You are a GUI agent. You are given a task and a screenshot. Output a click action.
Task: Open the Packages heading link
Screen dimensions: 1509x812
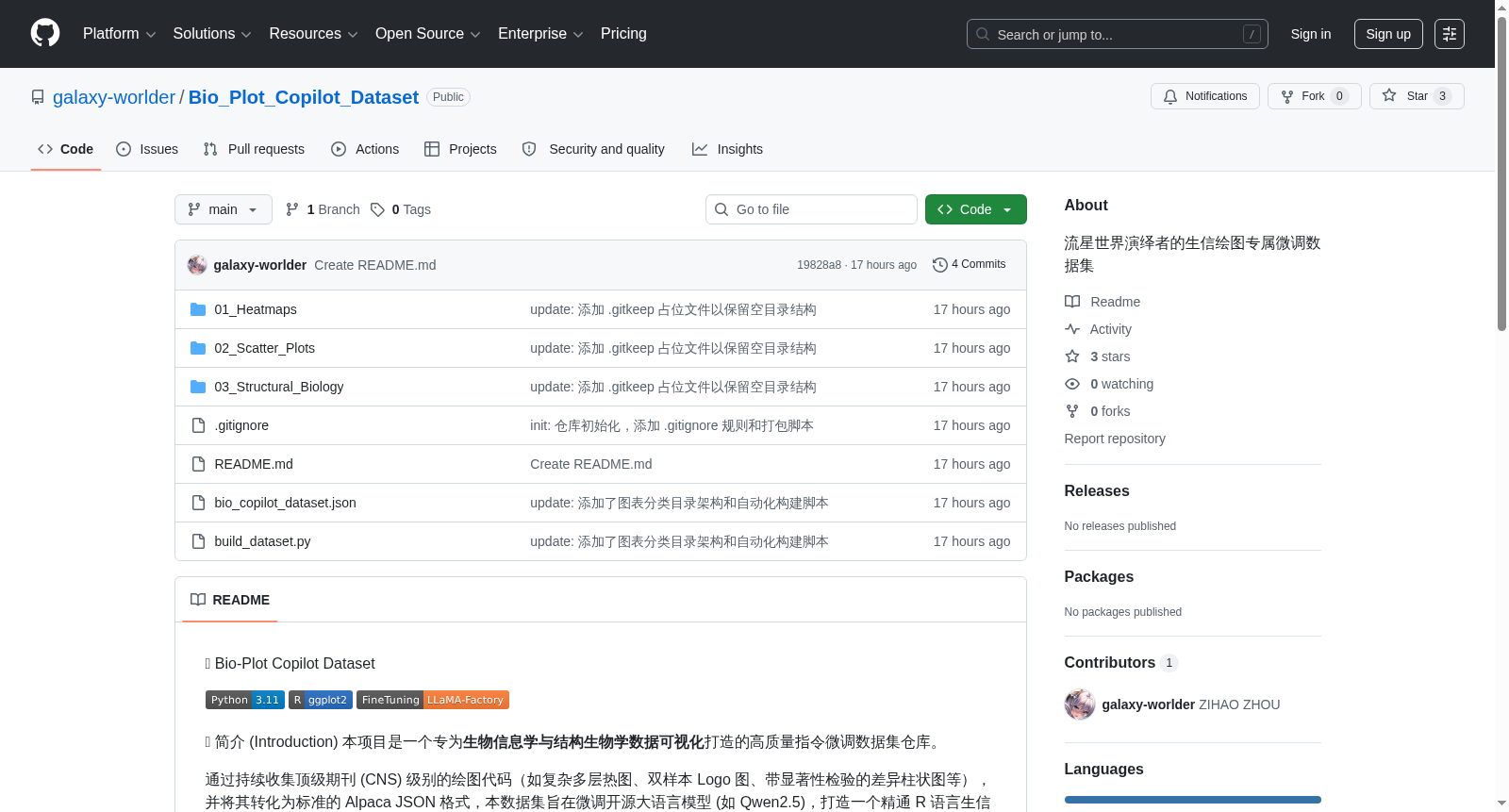coord(1099,577)
